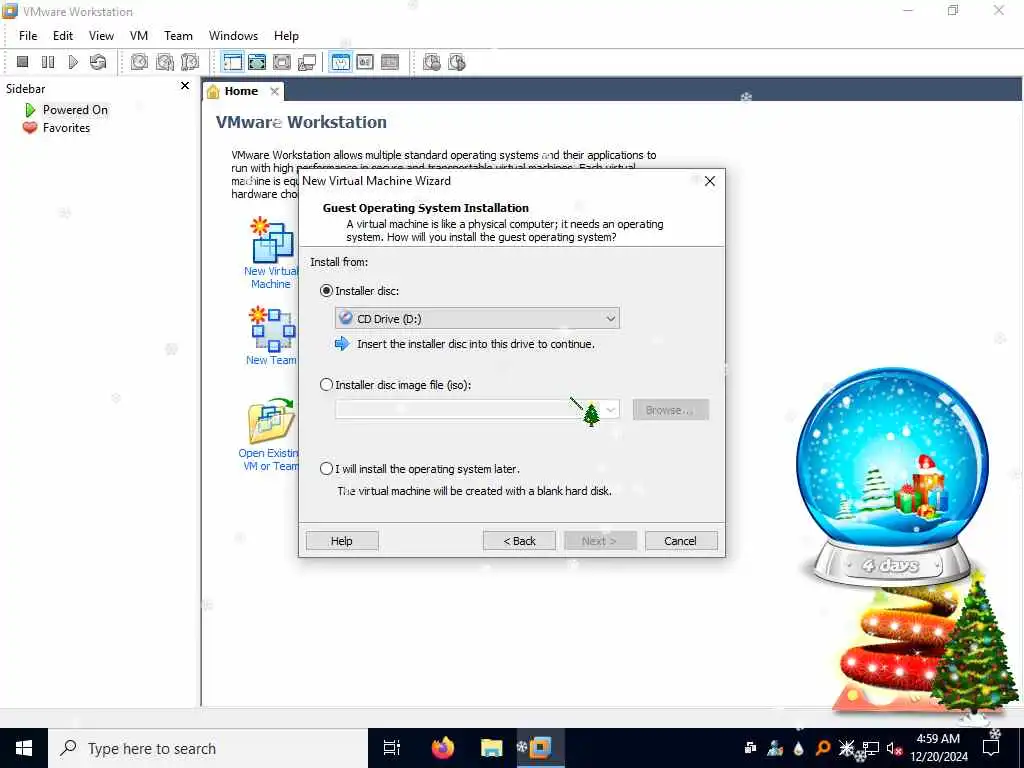The width and height of the screenshot is (1024, 768).
Task: Click the Type here to search box
Action: click(x=208, y=748)
